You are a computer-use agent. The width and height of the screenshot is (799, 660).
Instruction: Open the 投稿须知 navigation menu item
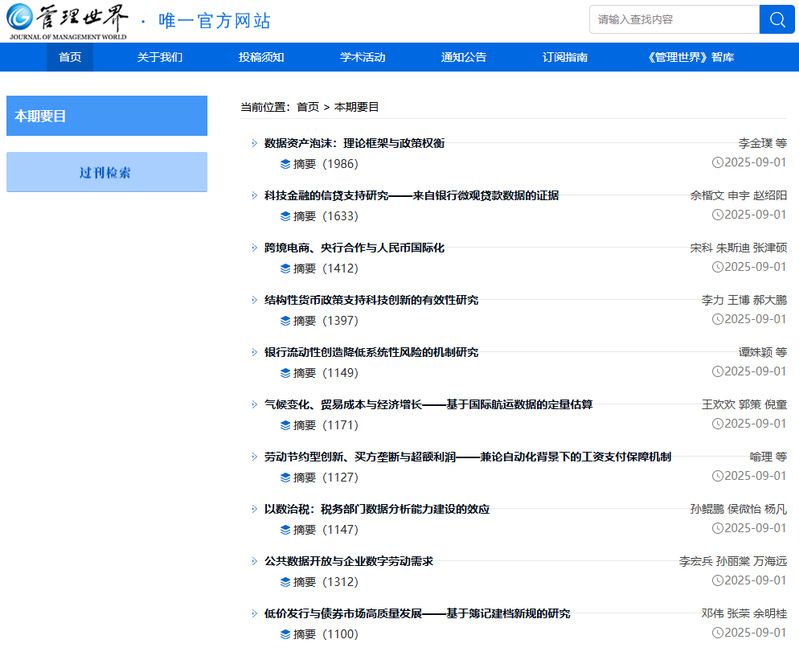click(x=261, y=57)
